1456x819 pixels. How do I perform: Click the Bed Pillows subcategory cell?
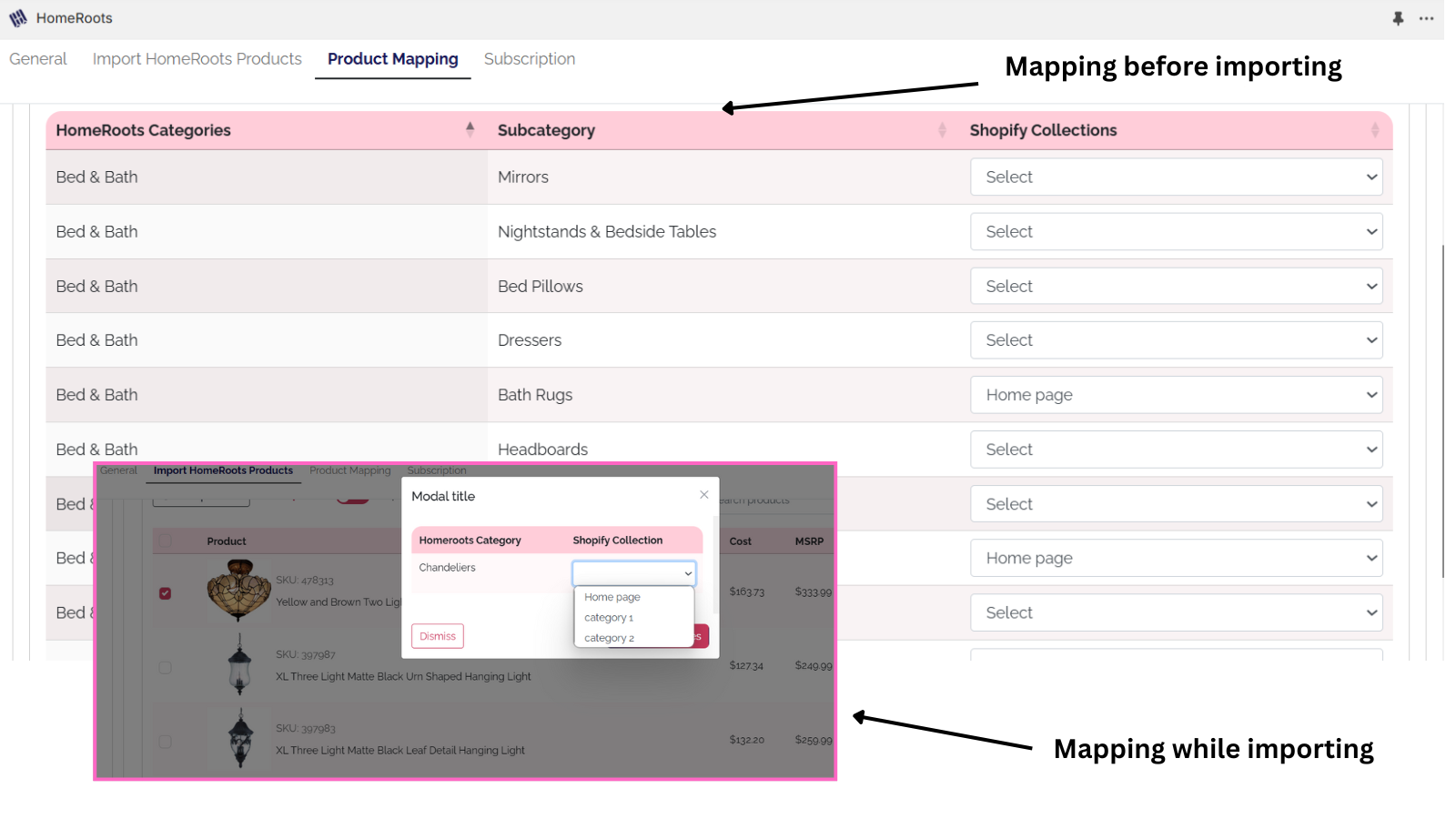coord(541,287)
